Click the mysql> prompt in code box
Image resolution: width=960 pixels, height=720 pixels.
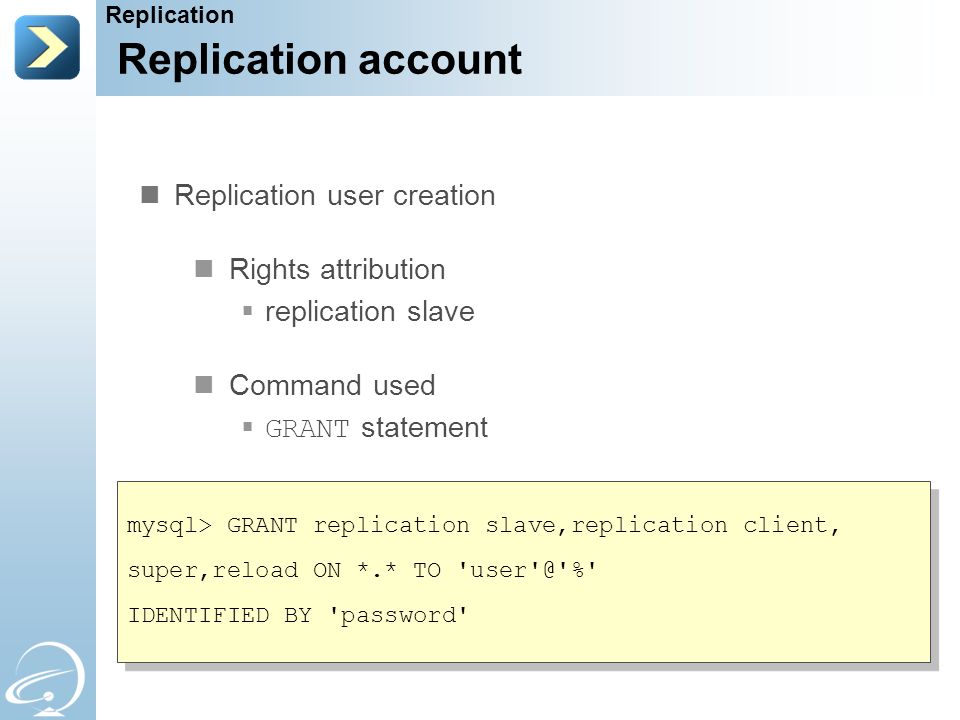[x=170, y=526]
